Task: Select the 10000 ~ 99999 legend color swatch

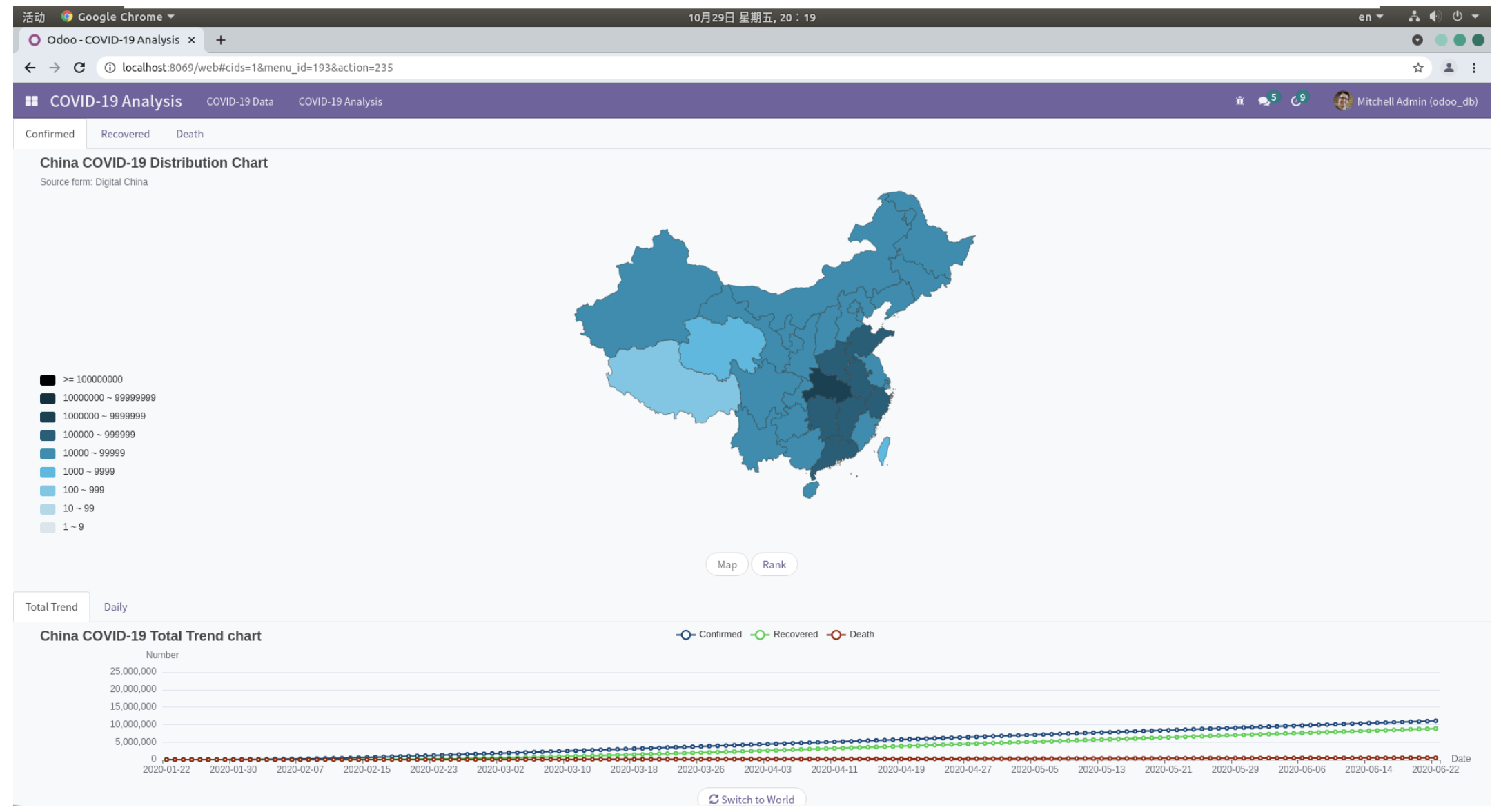Action: pyautogui.click(x=46, y=453)
